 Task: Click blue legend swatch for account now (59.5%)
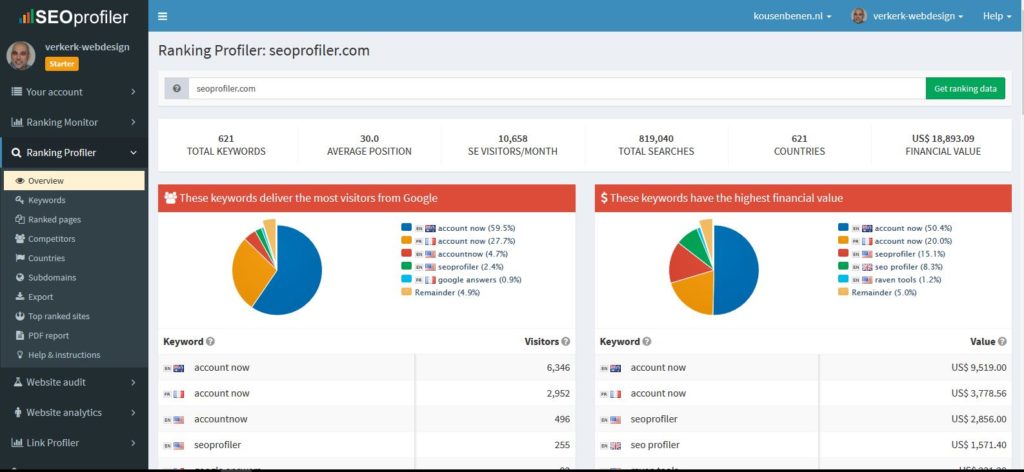click(x=406, y=228)
